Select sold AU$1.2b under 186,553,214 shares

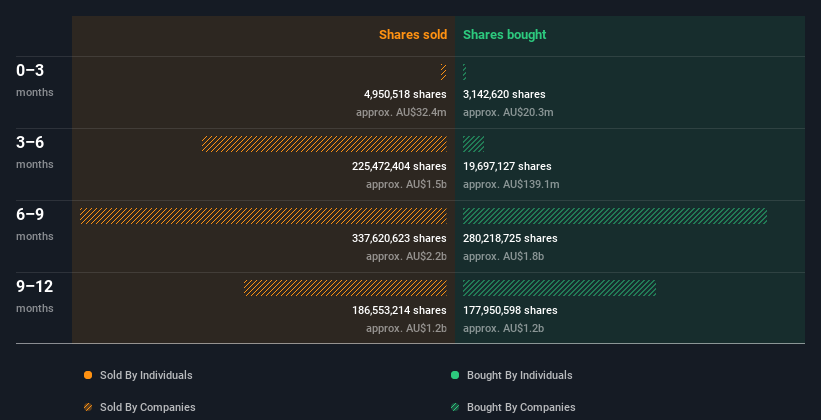(x=406, y=328)
